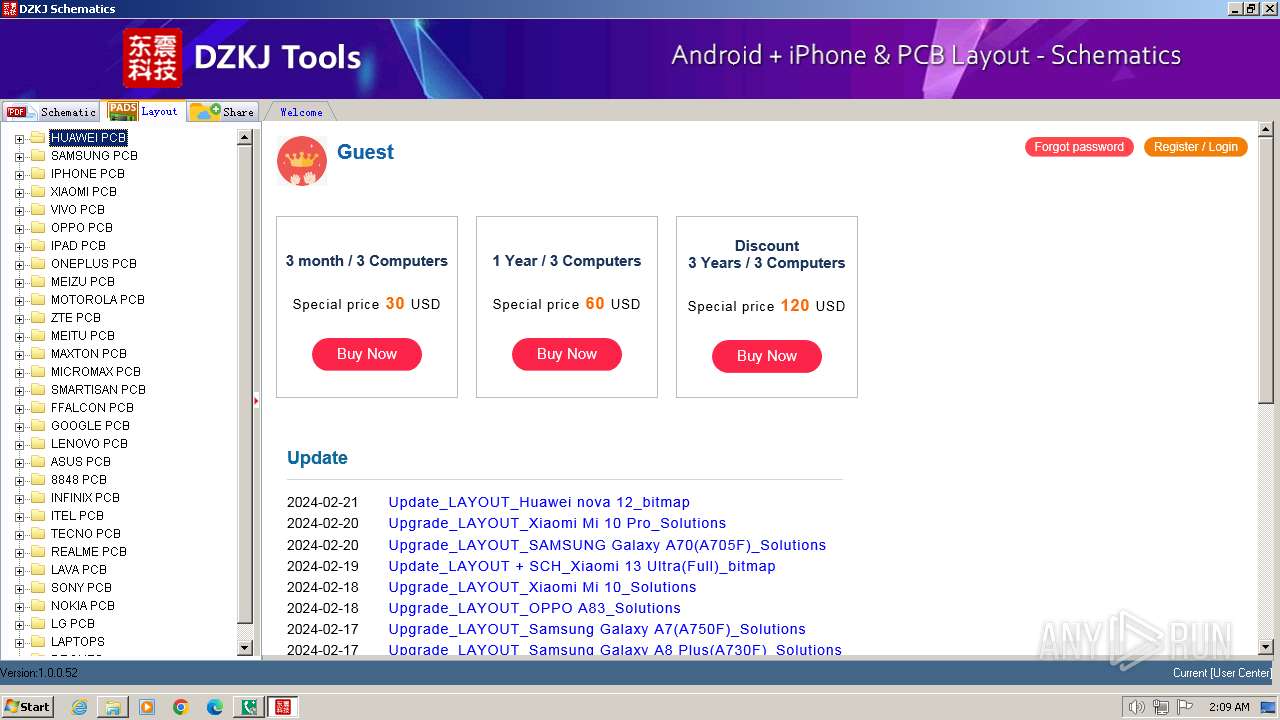Click the ASUS PCB folder icon
Image resolution: width=1280 pixels, height=720 pixels.
(x=38, y=461)
